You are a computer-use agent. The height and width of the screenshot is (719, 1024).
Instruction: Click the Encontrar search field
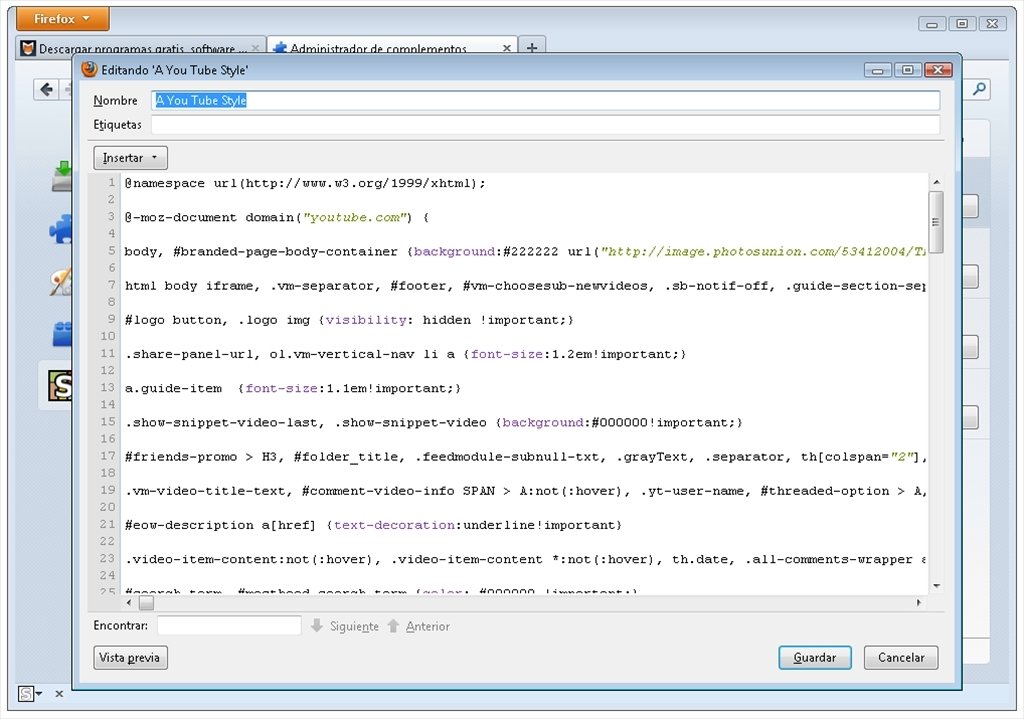tap(229, 626)
